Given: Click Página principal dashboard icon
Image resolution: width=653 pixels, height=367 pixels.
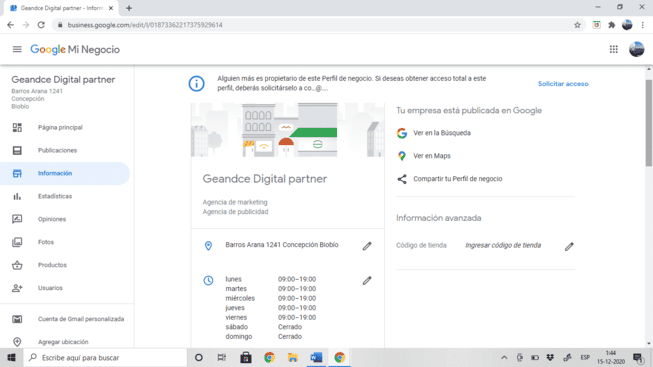Looking at the screenshot, I should coord(17,127).
